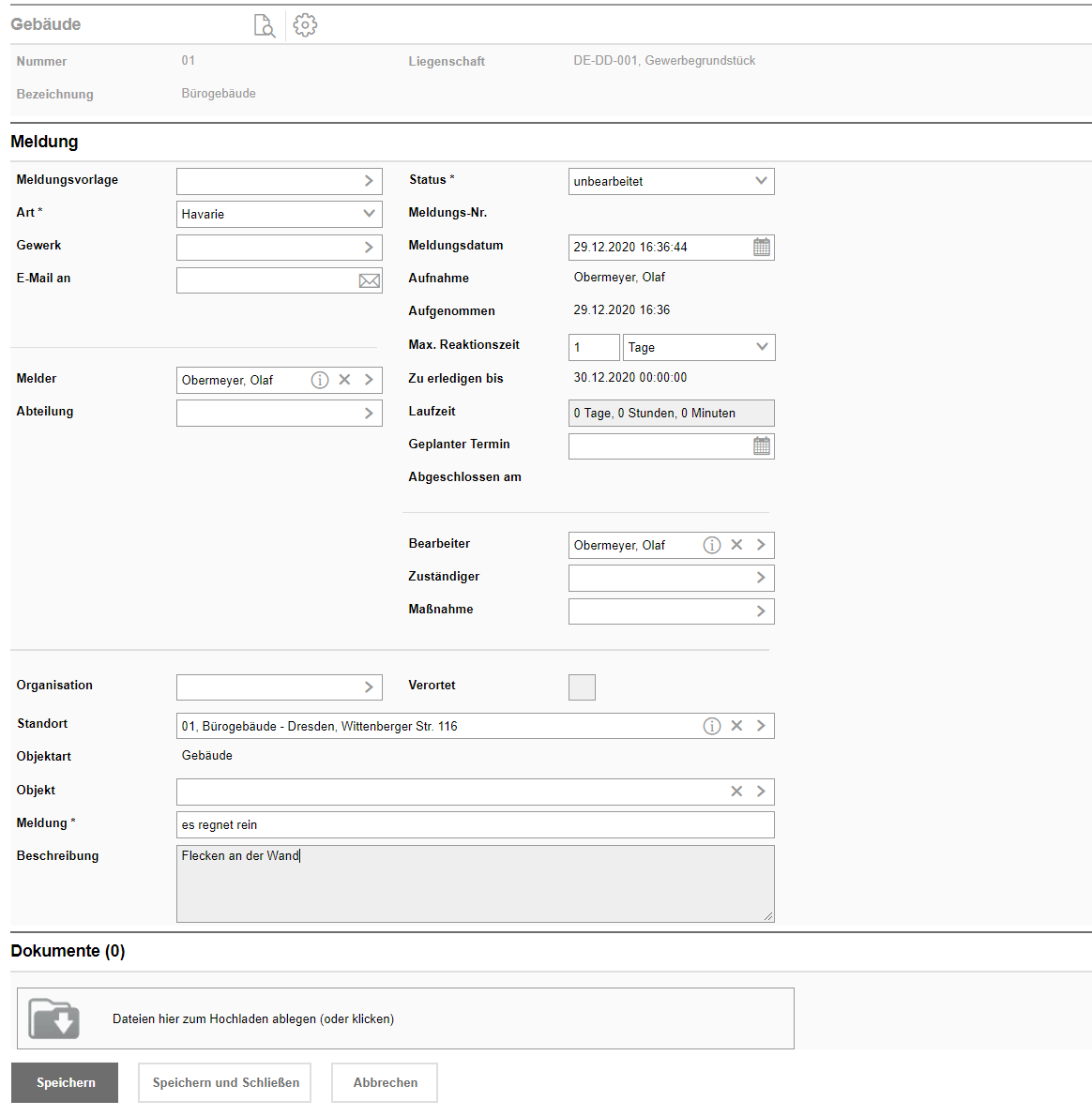Click the Nummer value '01'
Screen dimensions: 1092x1116
coord(188,61)
